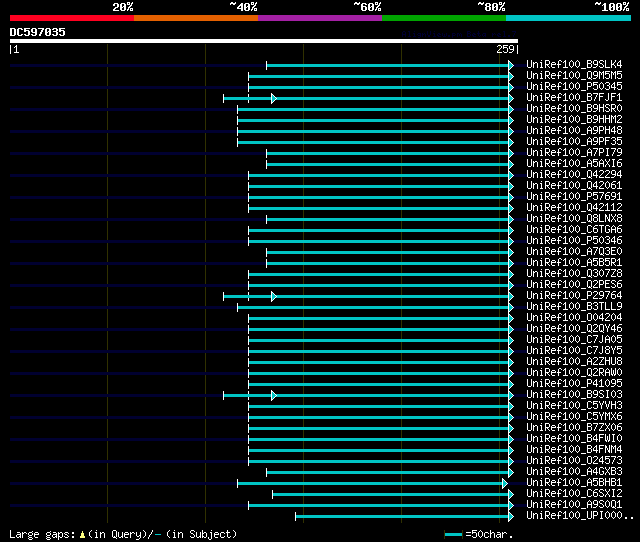This screenshot has height=542, width=640.
Task: Select UniRef100_B7ZX06 label
Action: click(574, 428)
